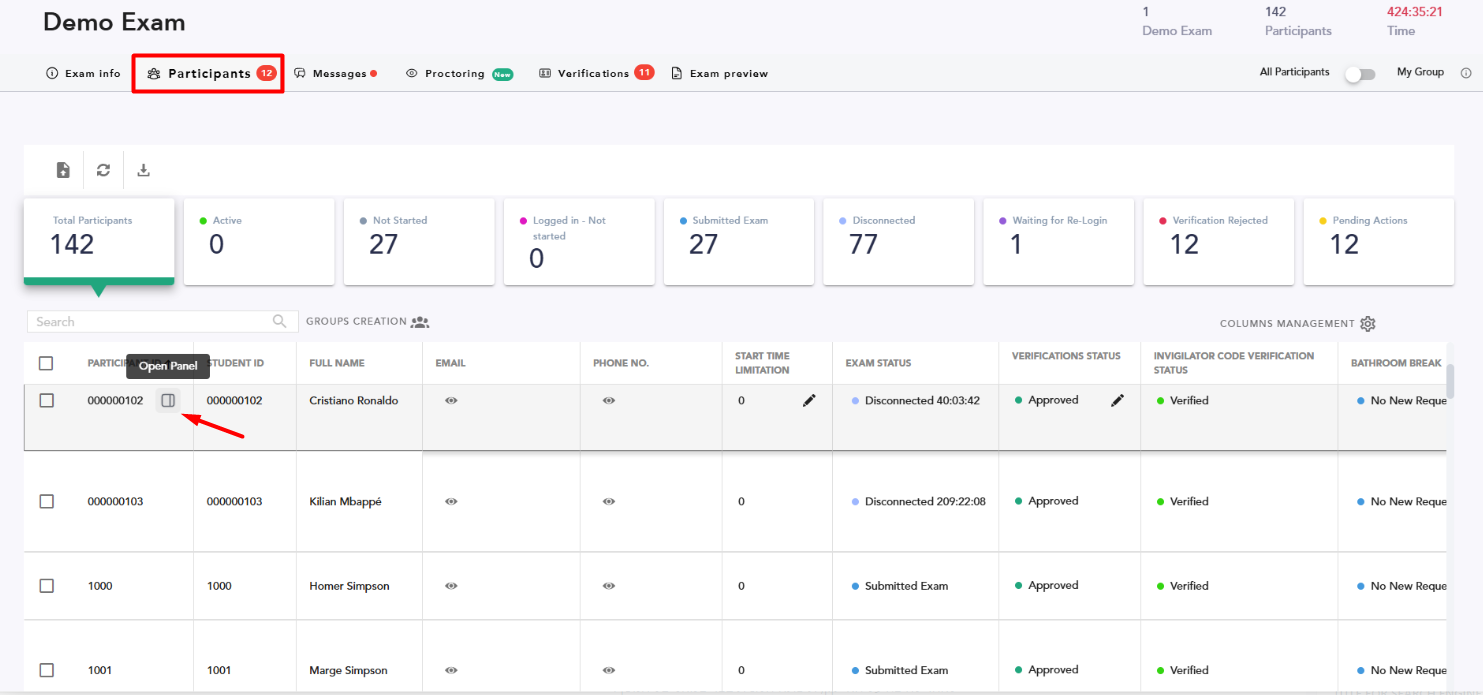
Task: Click Homer Simpson's Submitted Exam status
Action: click(x=906, y=586)
